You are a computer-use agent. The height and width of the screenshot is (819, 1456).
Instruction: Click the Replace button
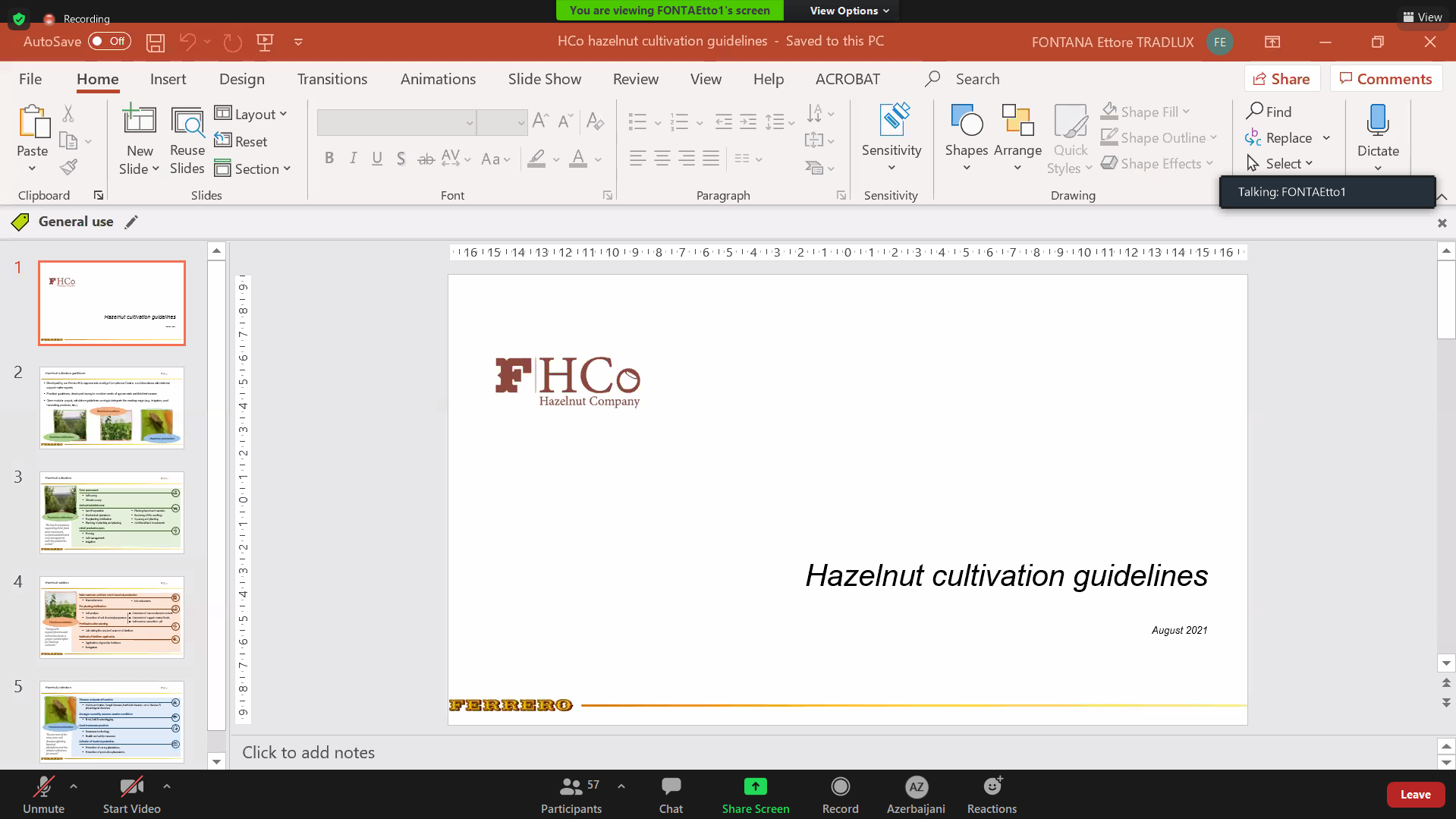pyautogui.click(x=1279, y=137)
